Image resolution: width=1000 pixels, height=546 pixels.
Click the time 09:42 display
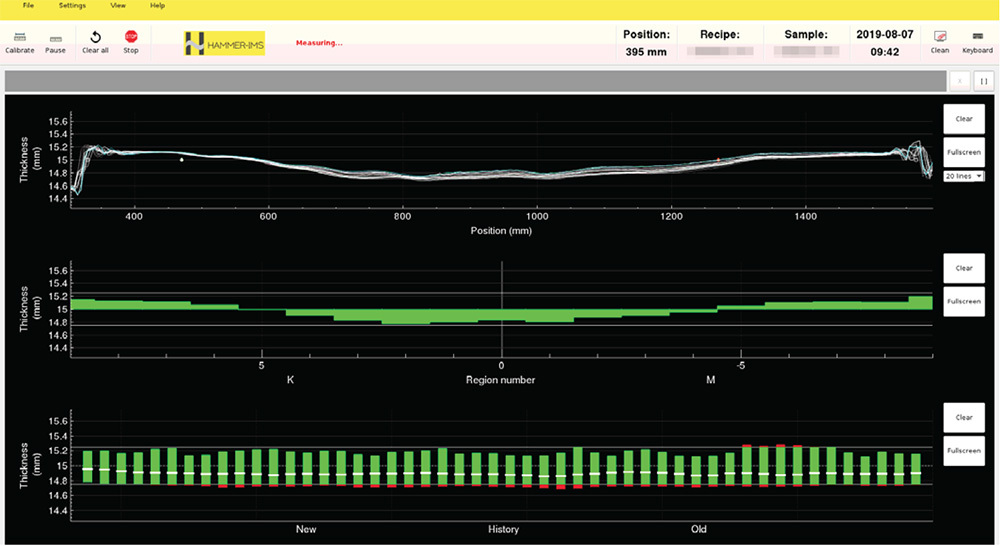click(x=885, y=52)
